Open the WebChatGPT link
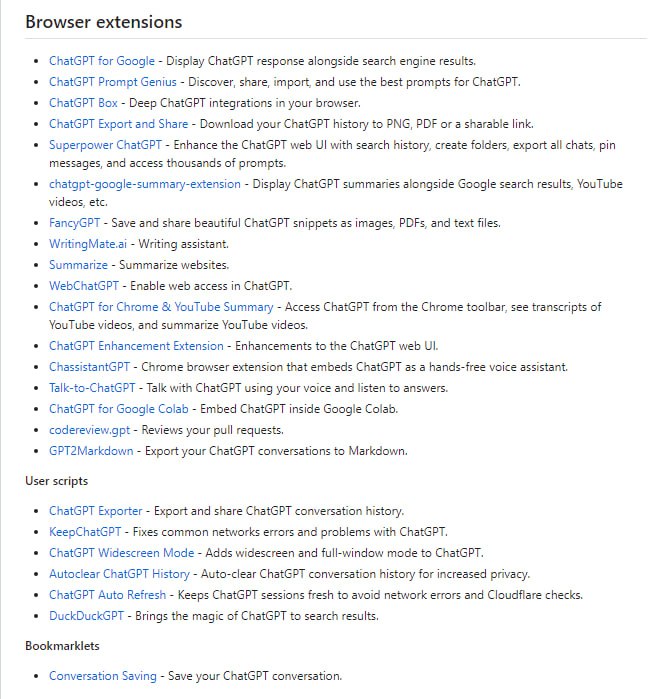The height and width of the screenshot is (699, 667). [x=84, y=286]
